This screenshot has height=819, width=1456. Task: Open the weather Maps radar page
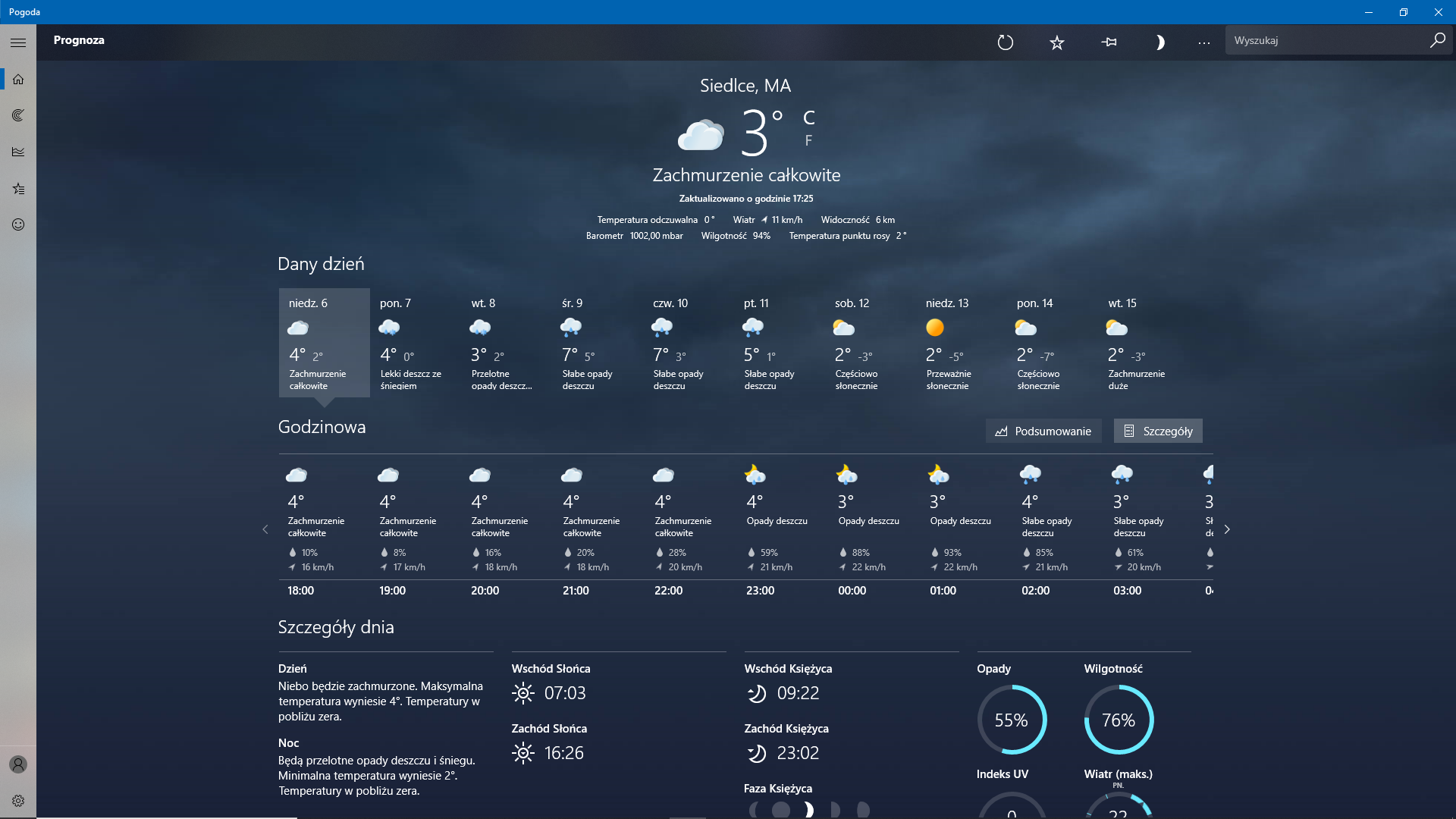18,115
